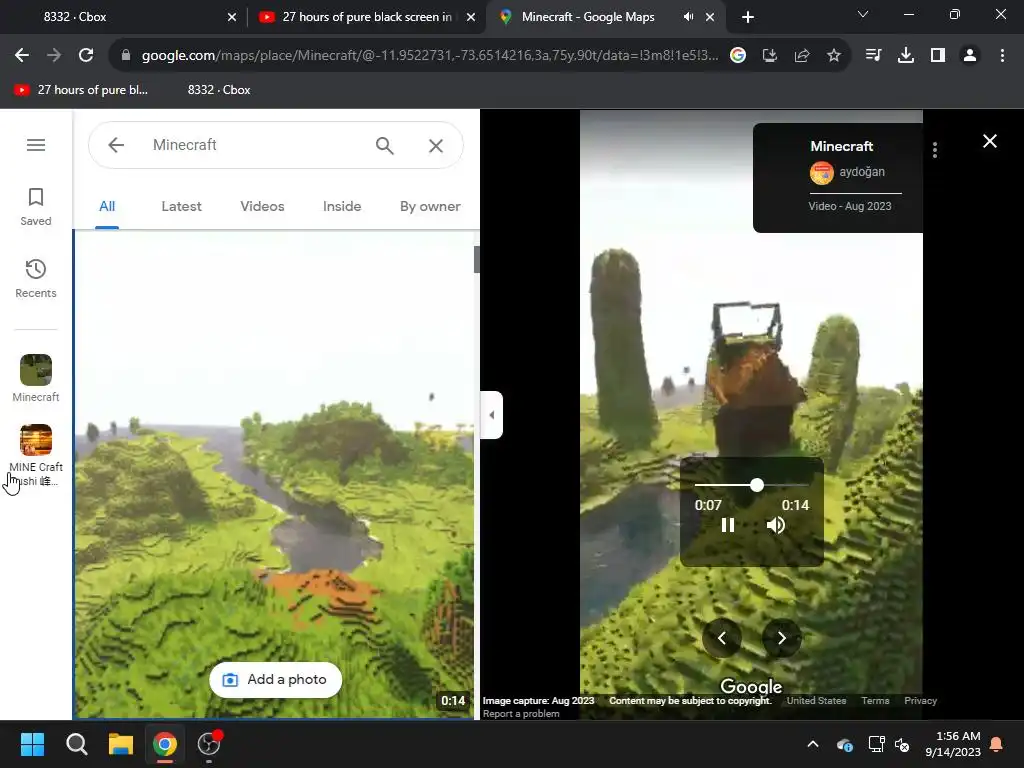Screen dimensions: 1024x768
Task: Open the Privacy link
Action: point(920,701)
